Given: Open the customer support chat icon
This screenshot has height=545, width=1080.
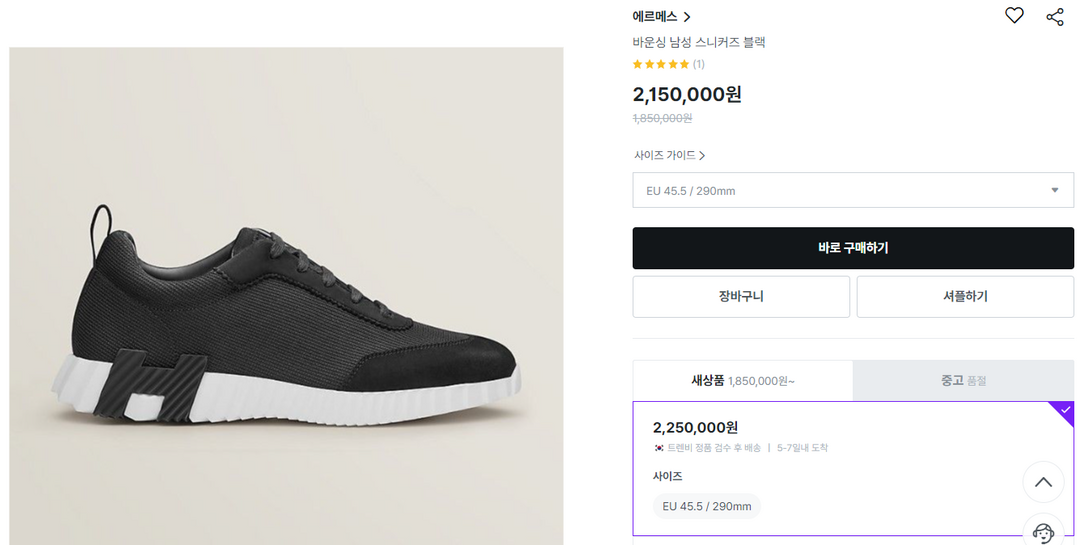Looking at the screenshot, I should [x=1043, y=532].
